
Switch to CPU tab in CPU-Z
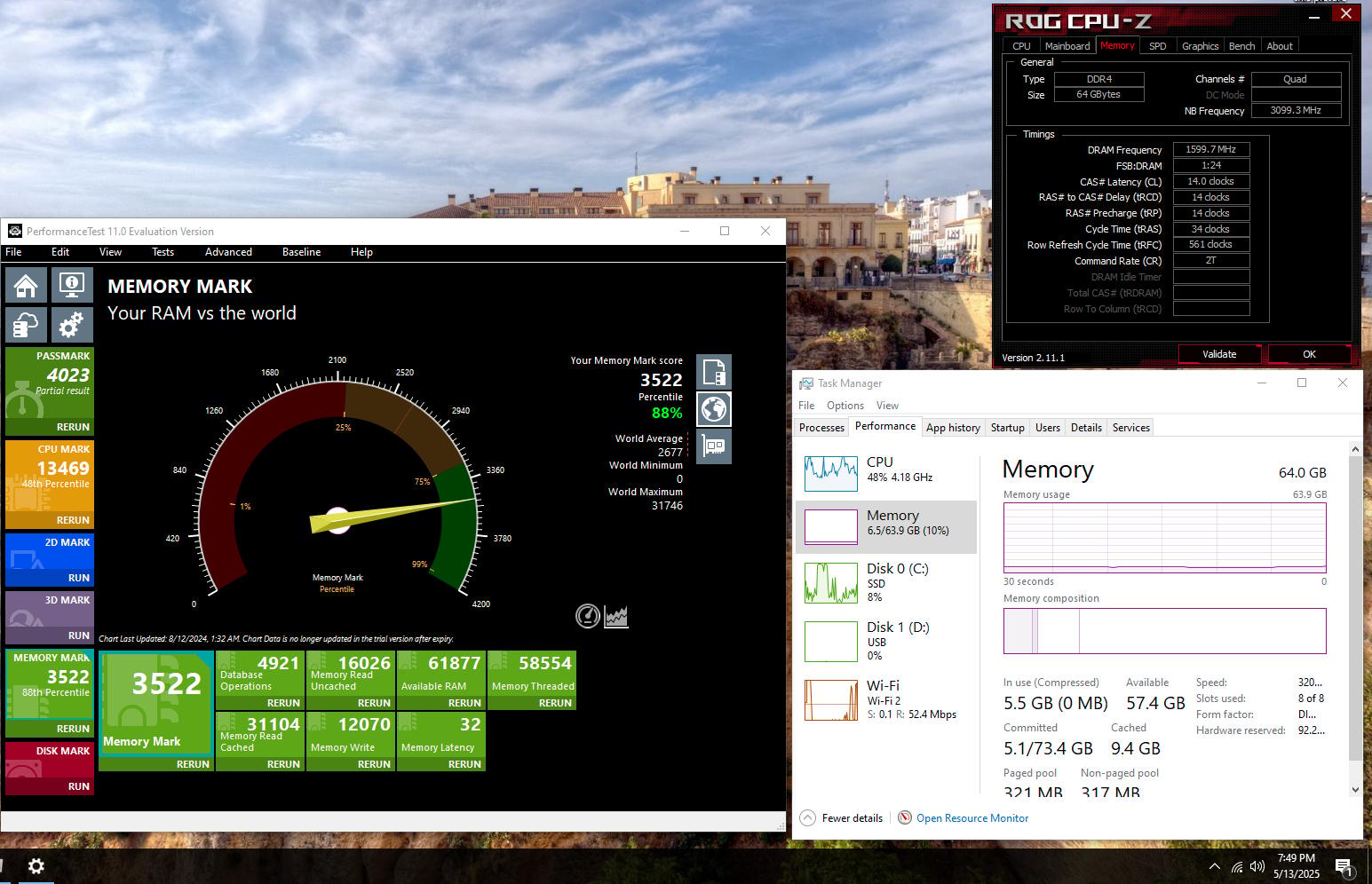1021,46
